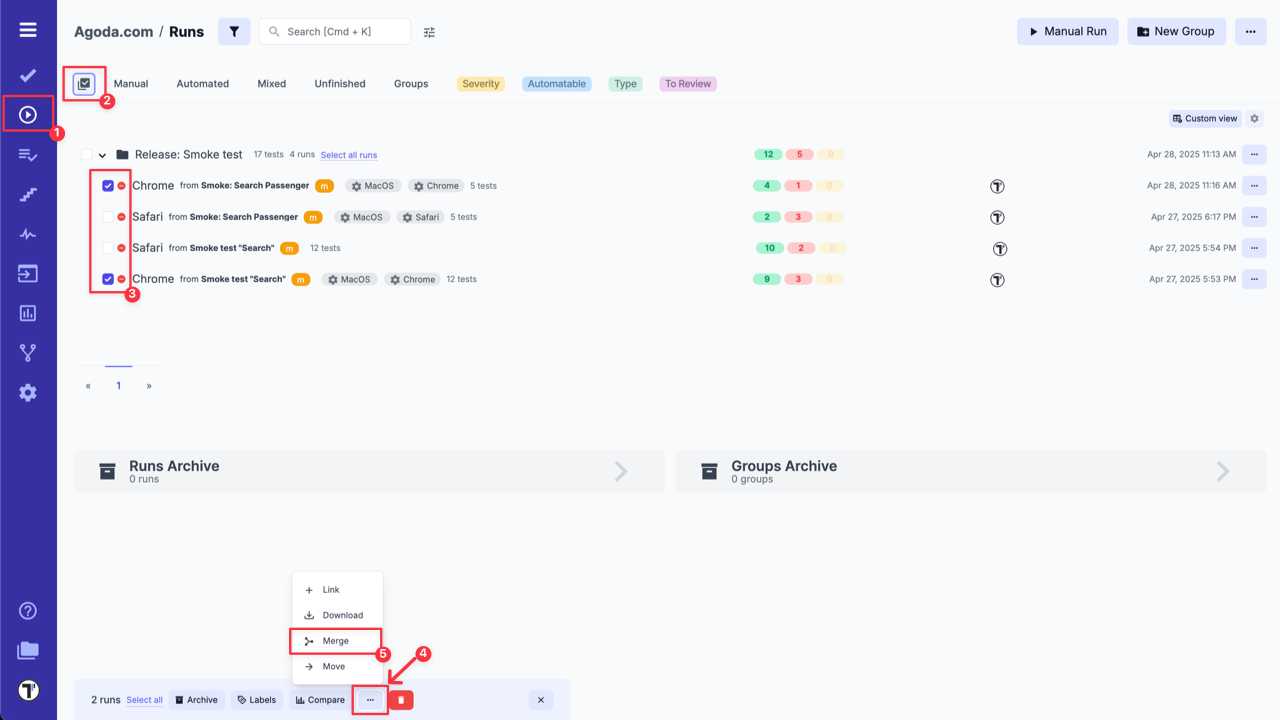The image size is (1280, 720).
Task: Open project settings gear in the sidebar
Action: (x=28, y=392)
